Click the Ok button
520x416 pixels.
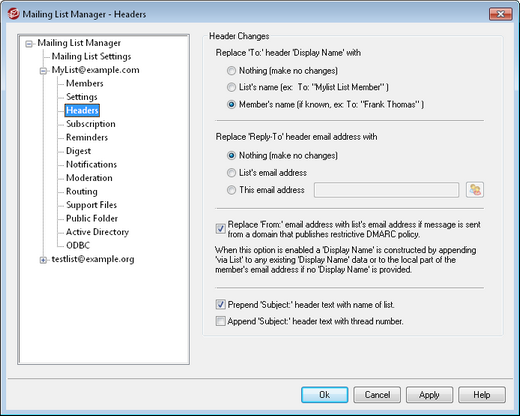coord(325,395)
